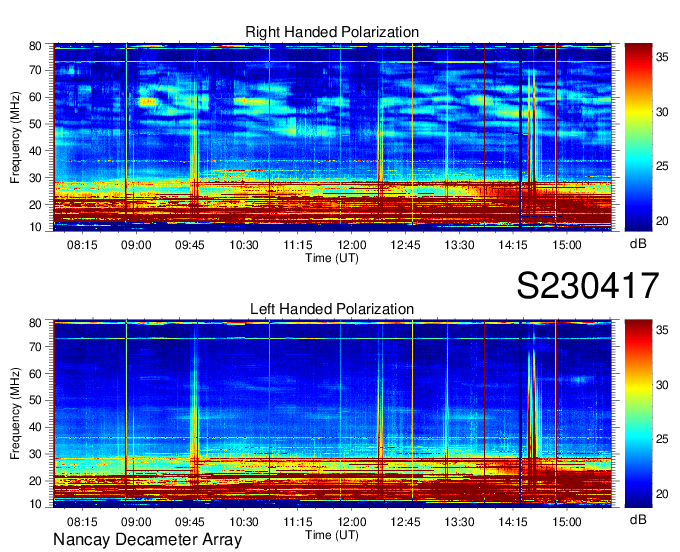Click "20" tick on Right Handed dB colorbar
The width and height of the screenshot is (680, 552).
[x=662, y=221]
